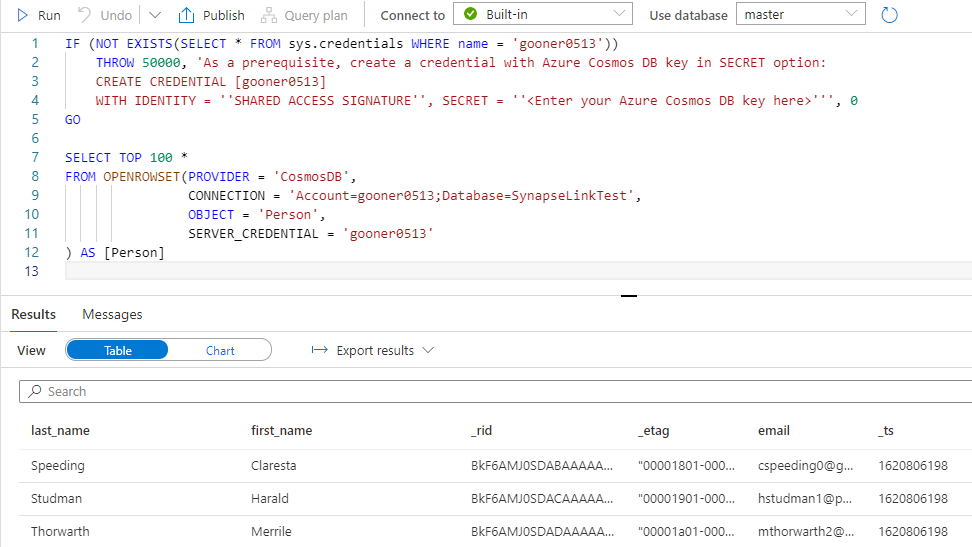Select the mthorwarth2 email cell
The width and height of the screenshot is (972, 547).
point(806,531)
